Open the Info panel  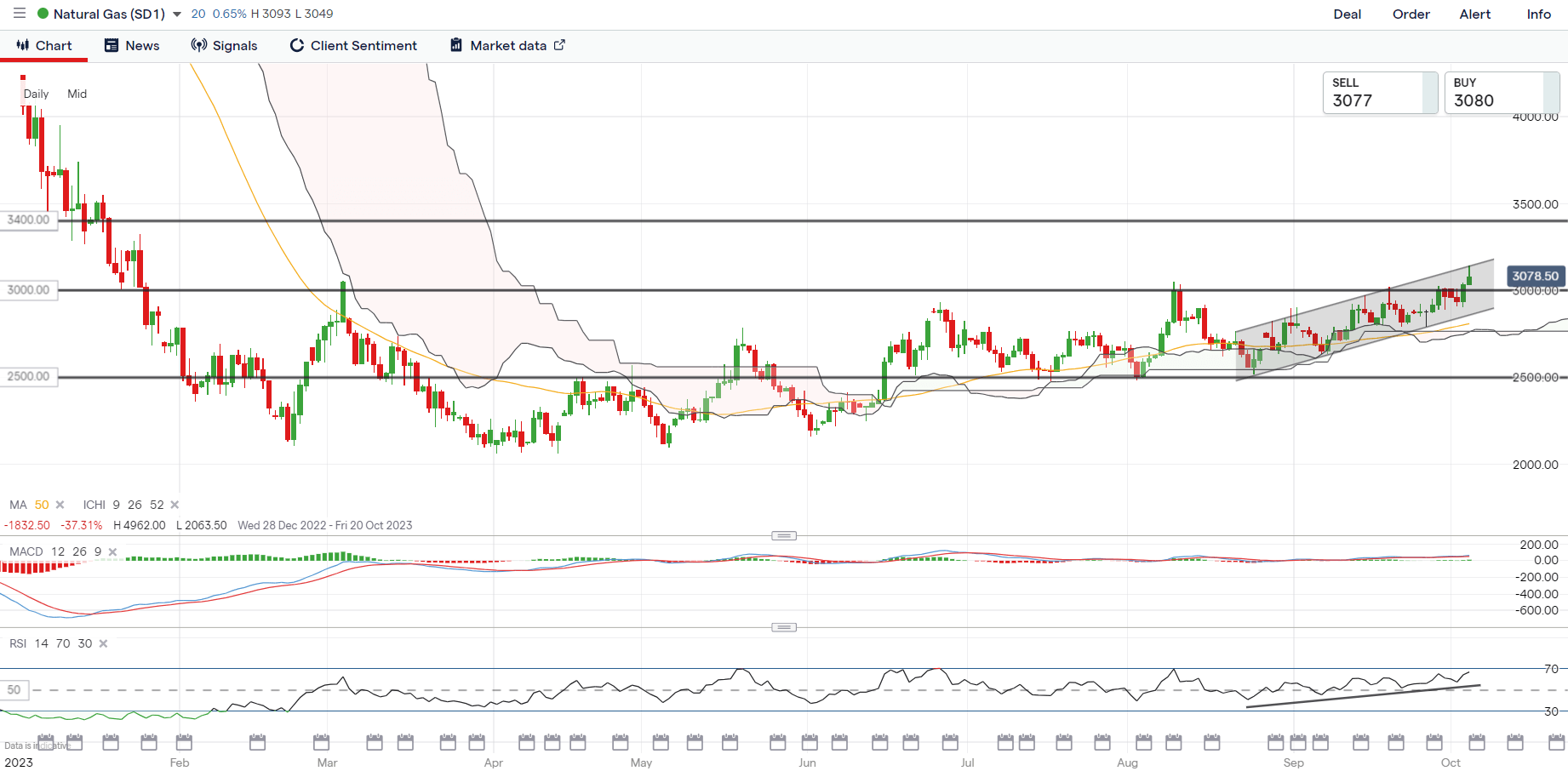tap(1538, 14)
